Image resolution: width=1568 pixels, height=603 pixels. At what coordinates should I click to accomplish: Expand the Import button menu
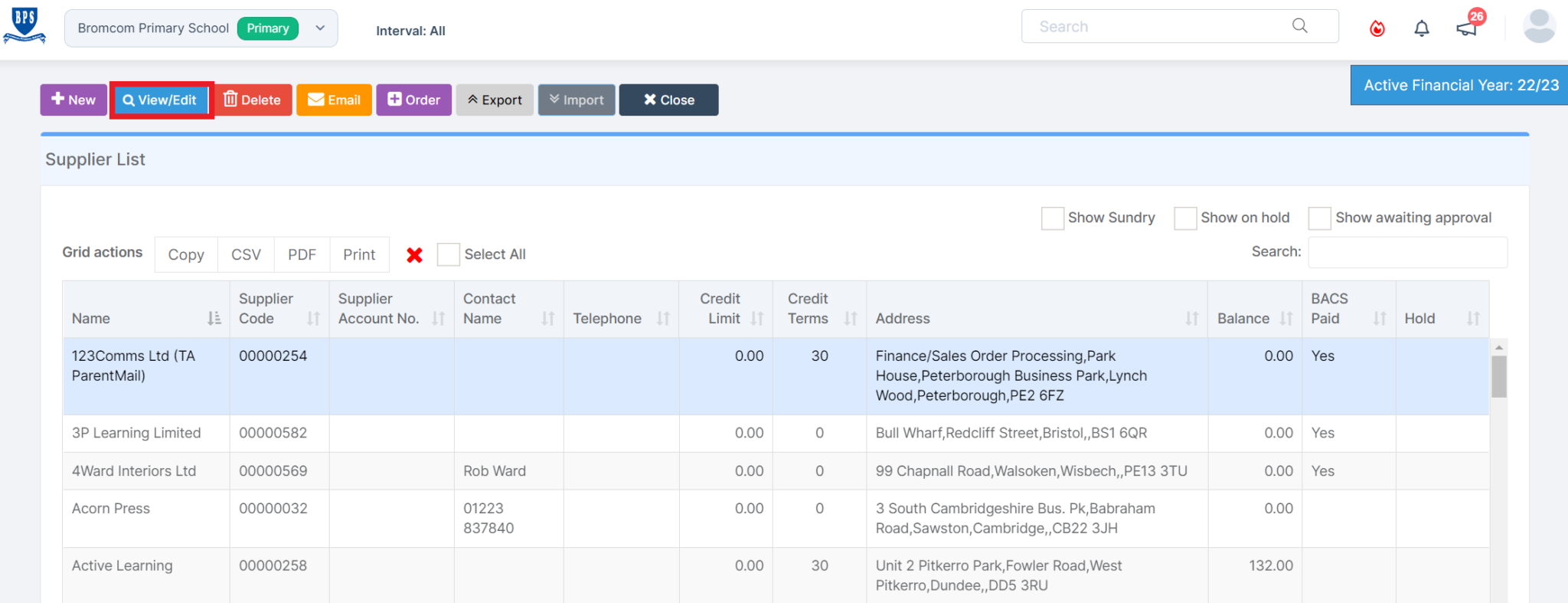coord(577,100)
